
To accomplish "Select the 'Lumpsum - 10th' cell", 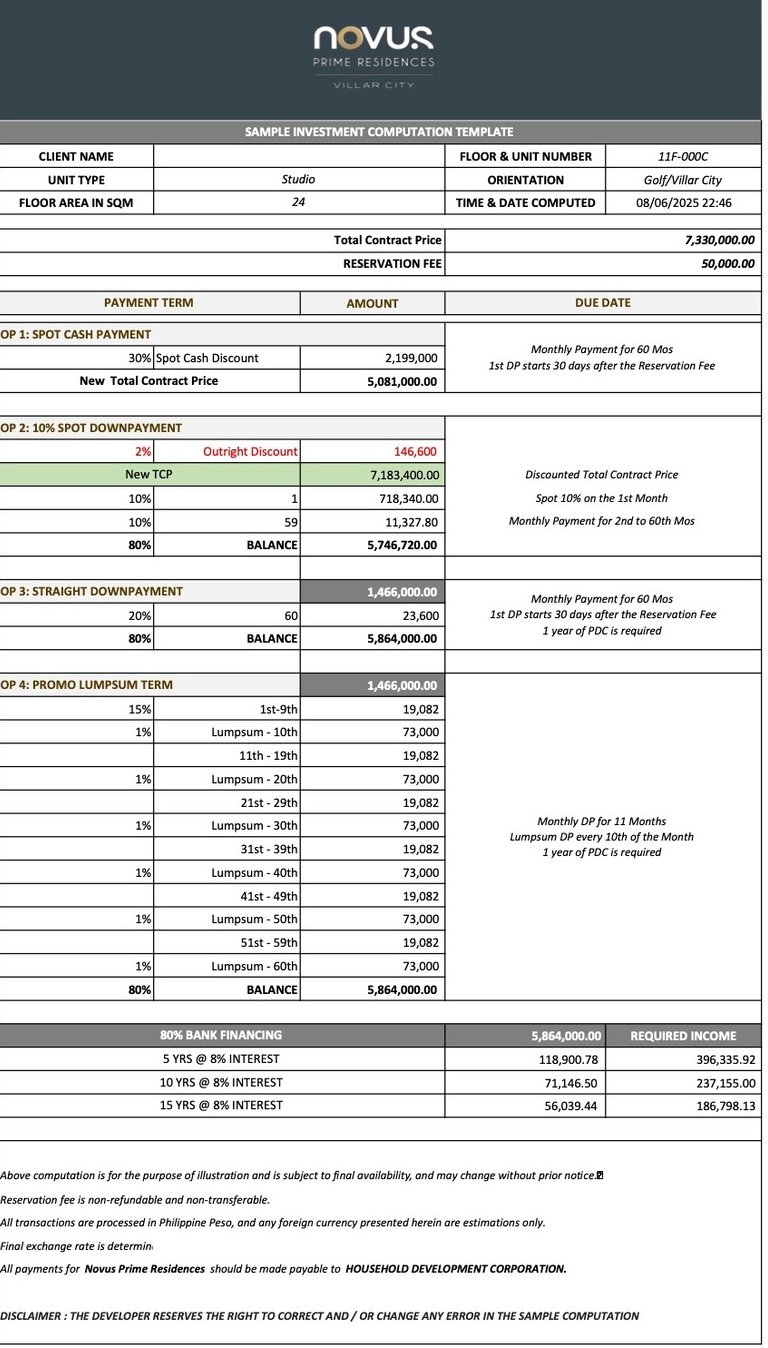I will pyautogui.click(x=227, y=732).
